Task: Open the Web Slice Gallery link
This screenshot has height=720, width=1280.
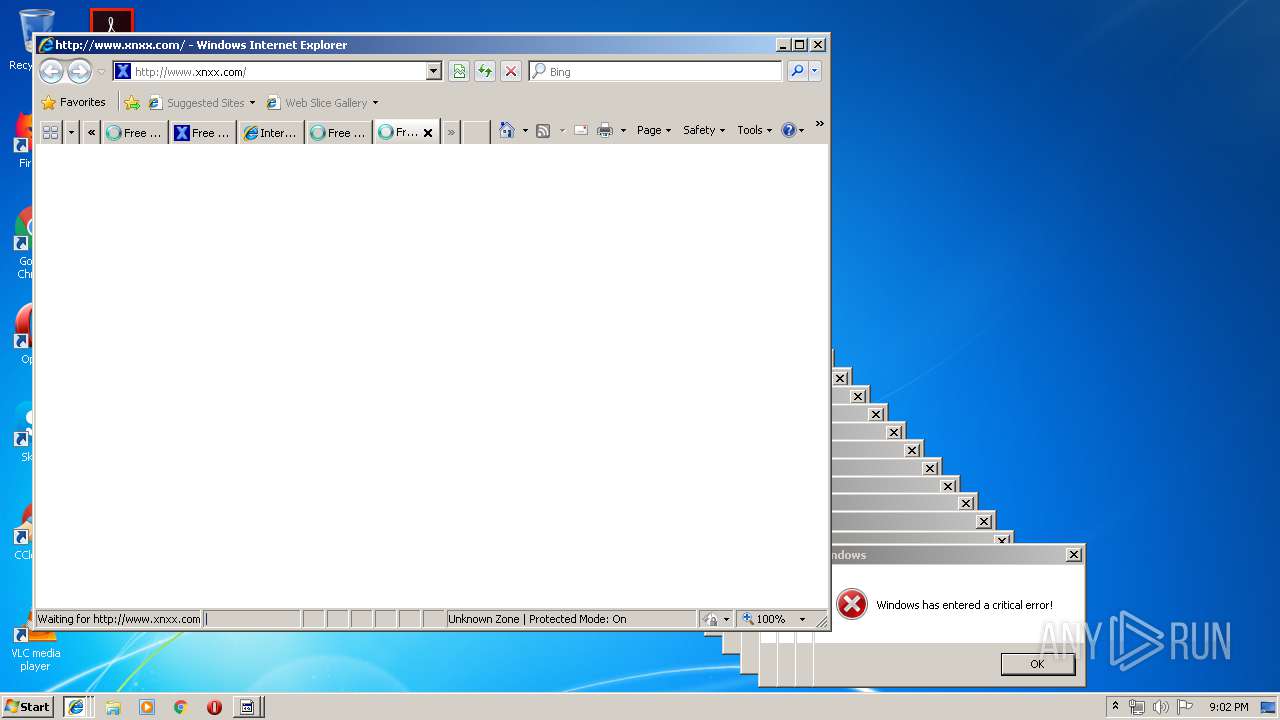Action: coord(322,102)
